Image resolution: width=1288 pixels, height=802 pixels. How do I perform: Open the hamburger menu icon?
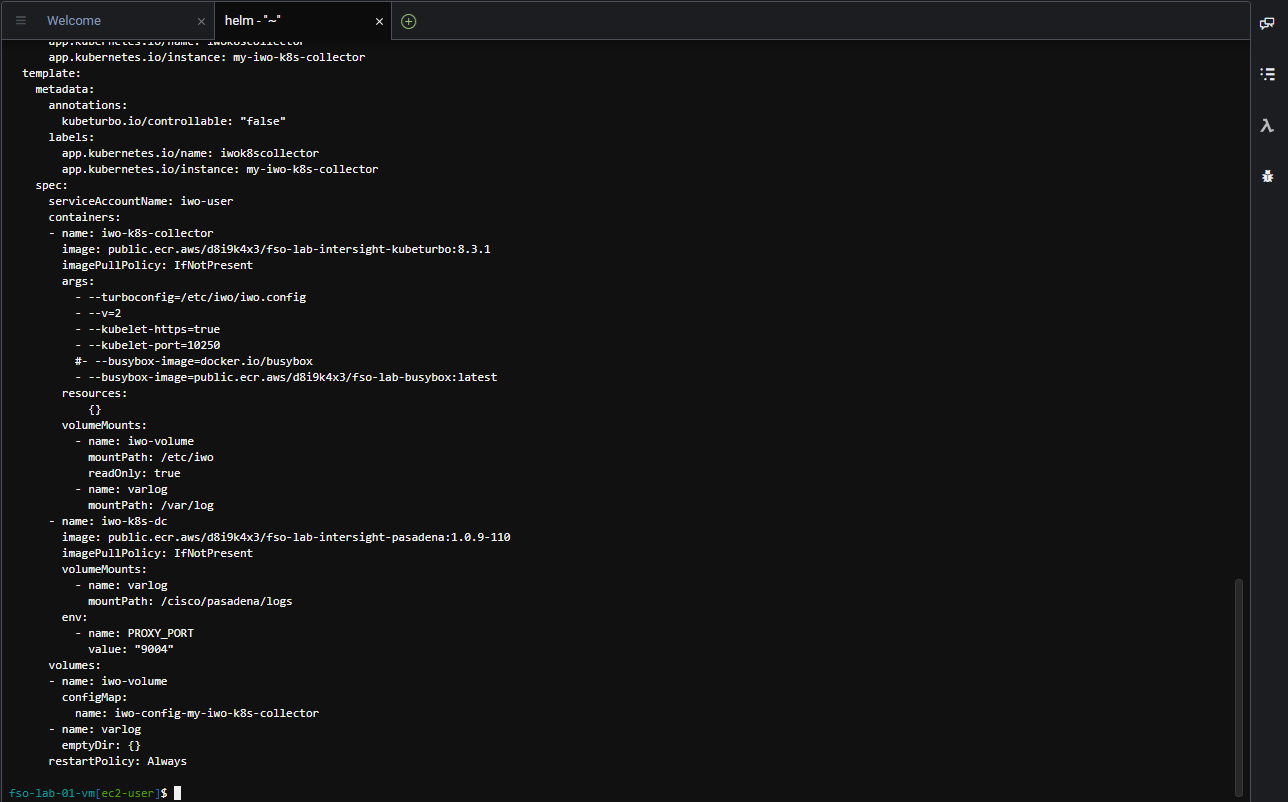tap(20, 21)
